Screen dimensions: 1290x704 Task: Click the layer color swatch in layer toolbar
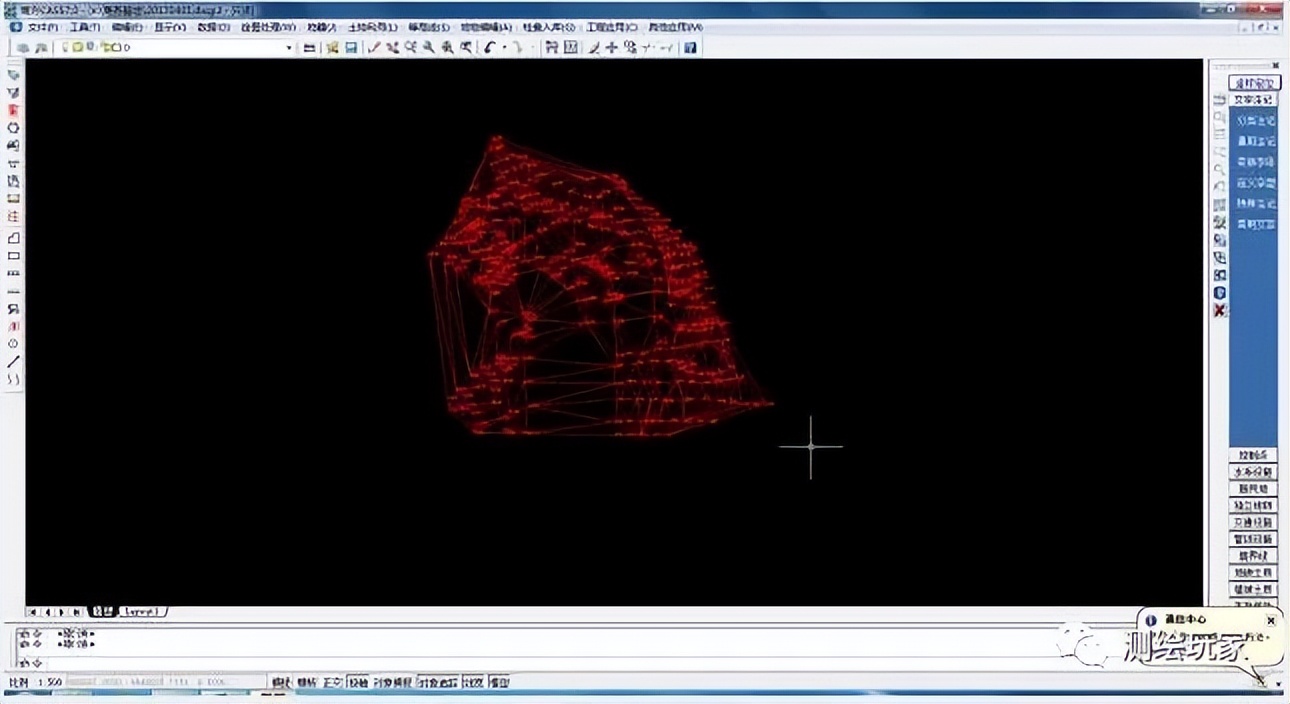pos(115,47)
